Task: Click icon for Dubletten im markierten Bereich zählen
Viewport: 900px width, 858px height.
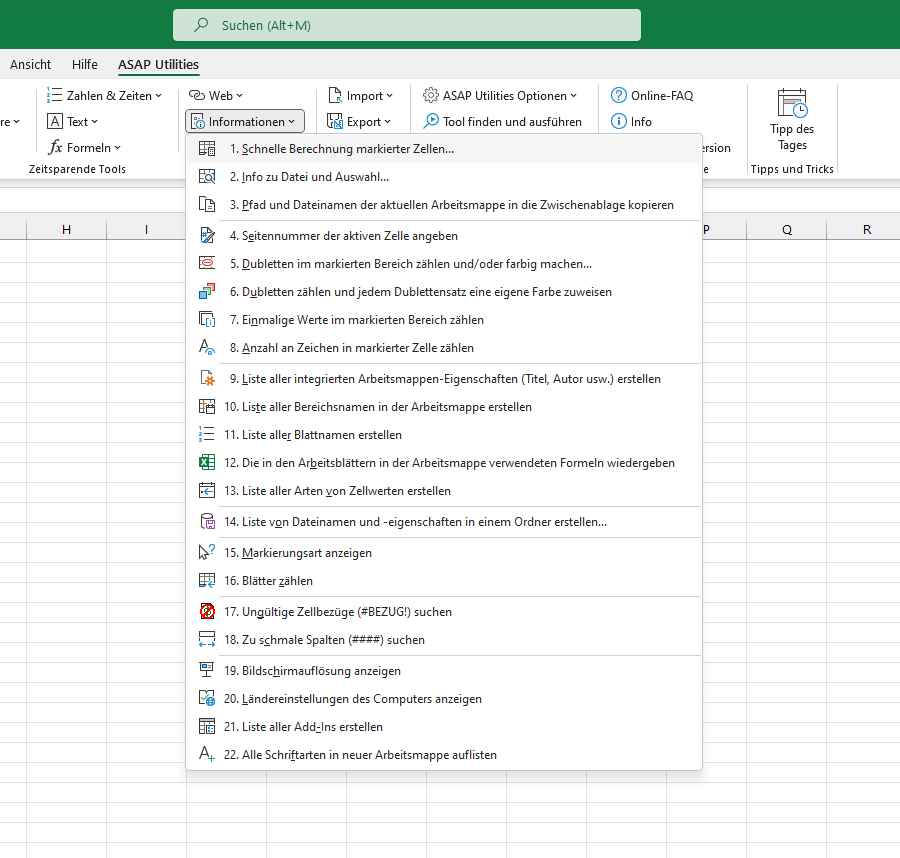Action: pyautogui.click(x=207, y=263)
